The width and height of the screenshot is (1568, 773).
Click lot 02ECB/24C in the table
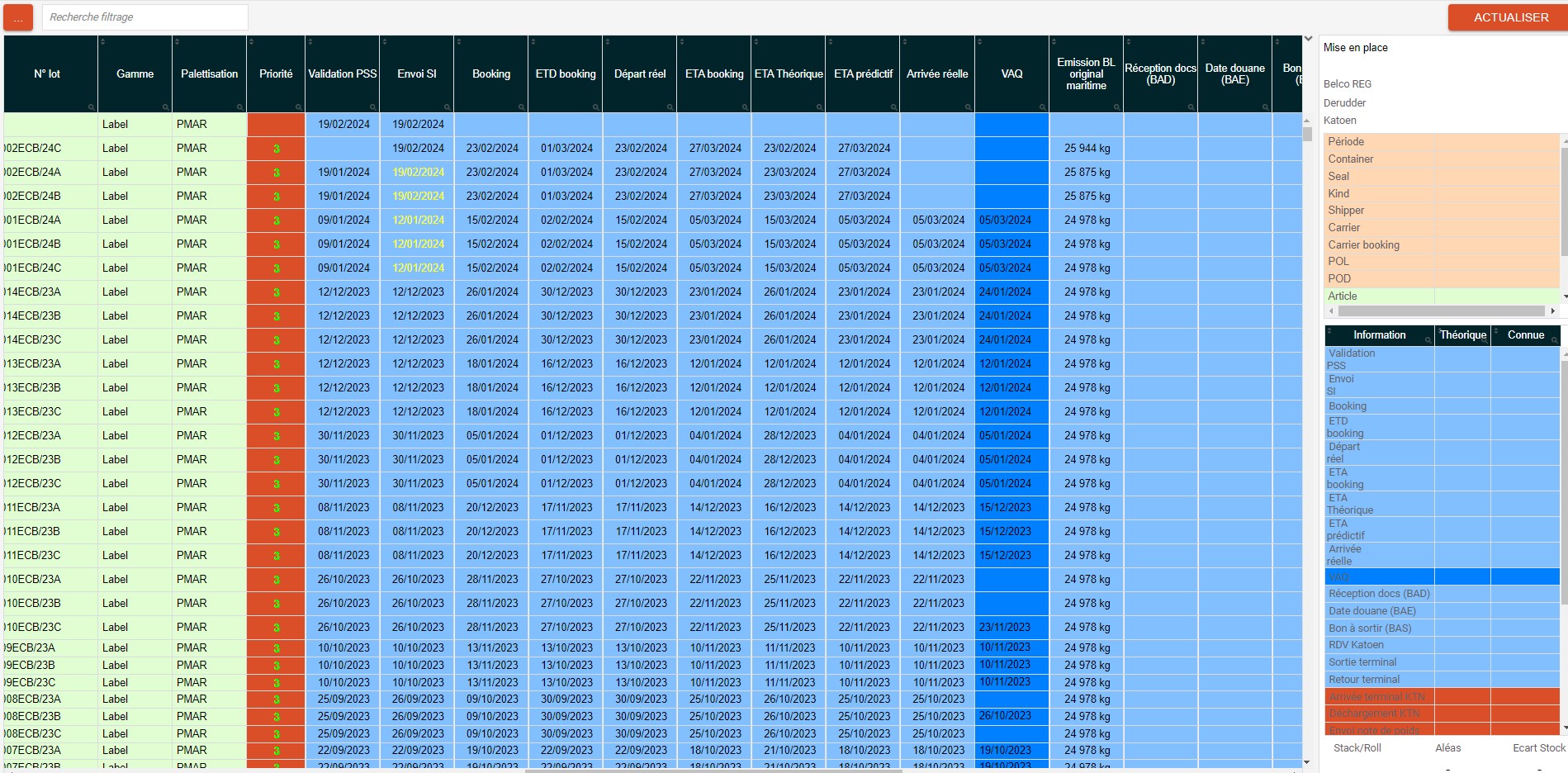click(x=50, y=149)
